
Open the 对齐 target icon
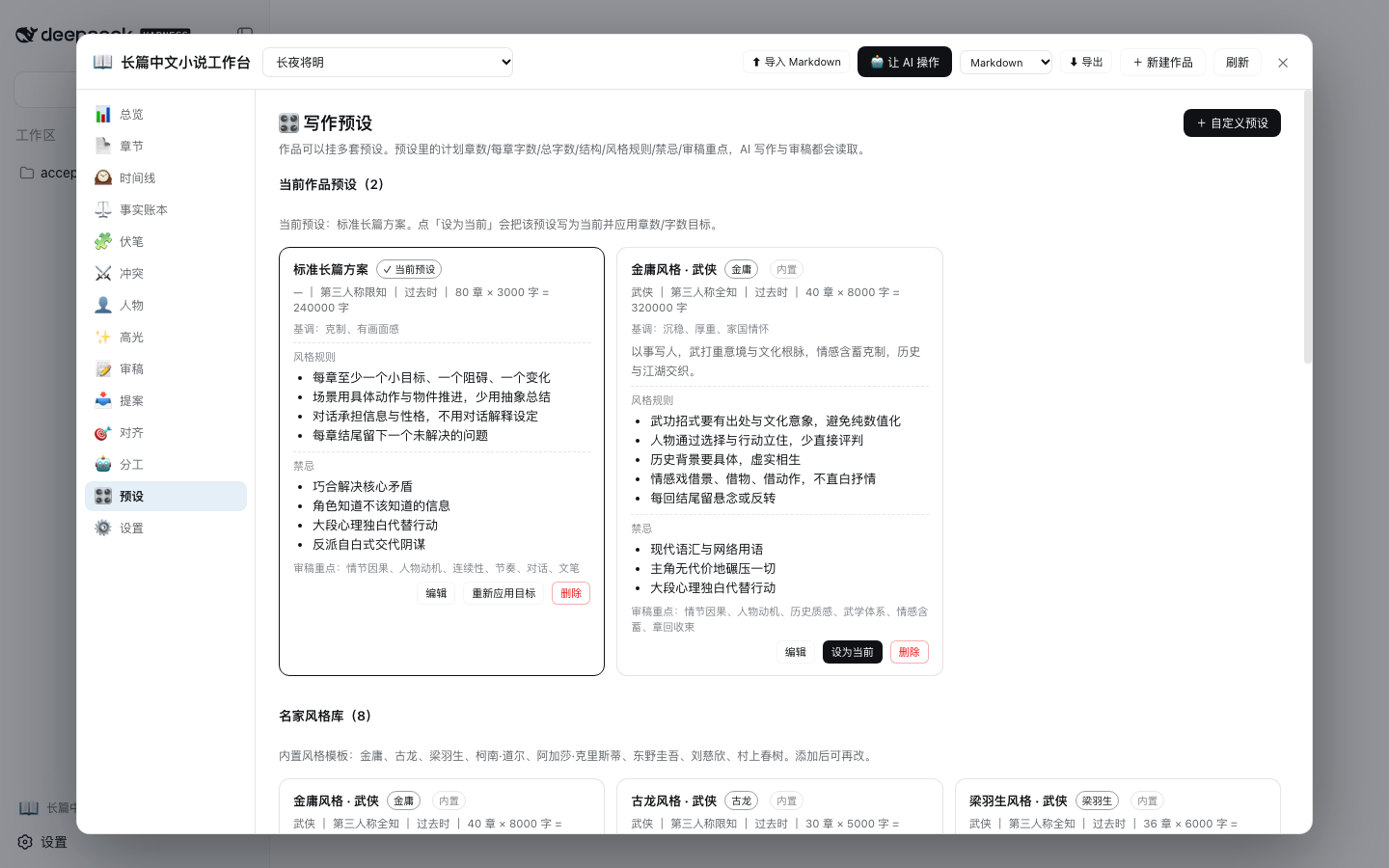coord(103,433)
